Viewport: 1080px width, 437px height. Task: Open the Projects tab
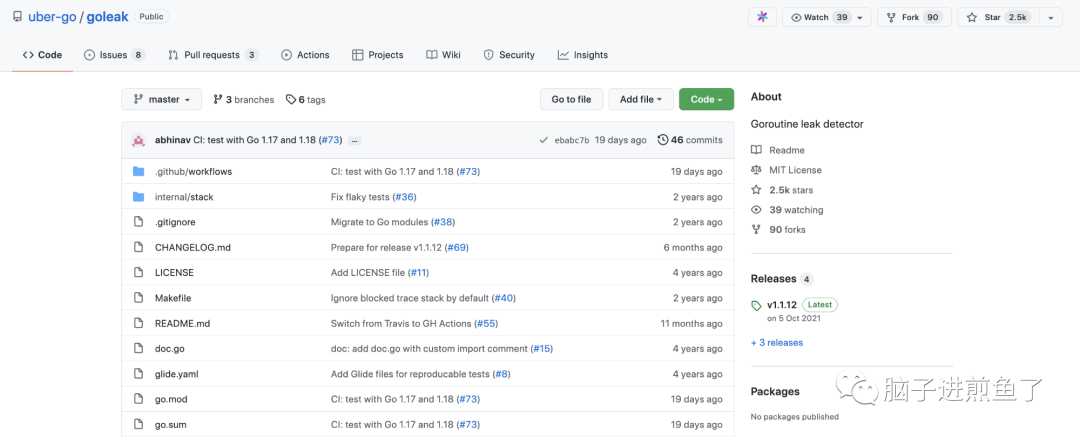(x=377, y=54)
